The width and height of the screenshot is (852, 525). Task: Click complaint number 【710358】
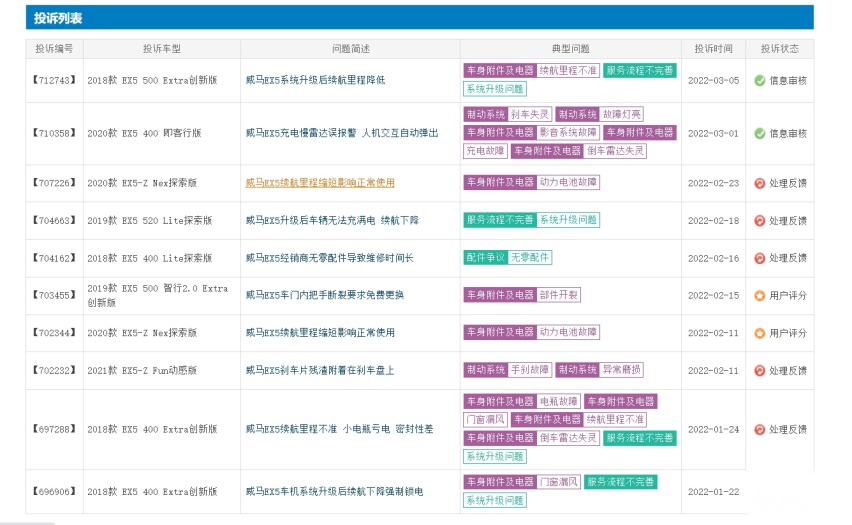54,133
